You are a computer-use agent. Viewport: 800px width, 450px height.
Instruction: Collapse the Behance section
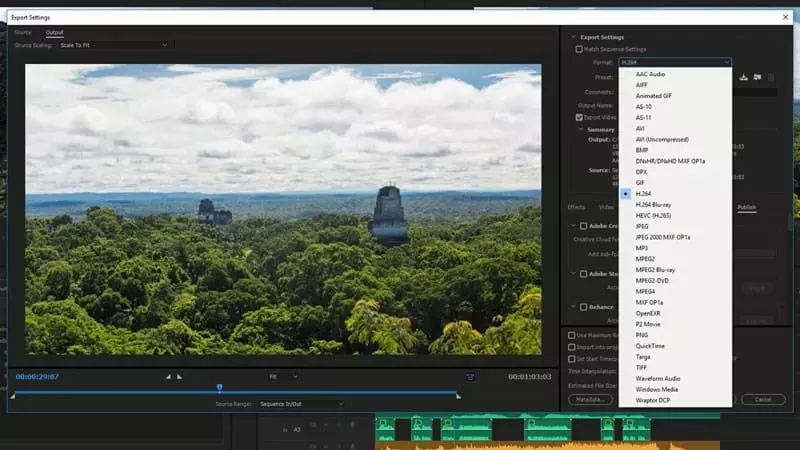(573, 307)
